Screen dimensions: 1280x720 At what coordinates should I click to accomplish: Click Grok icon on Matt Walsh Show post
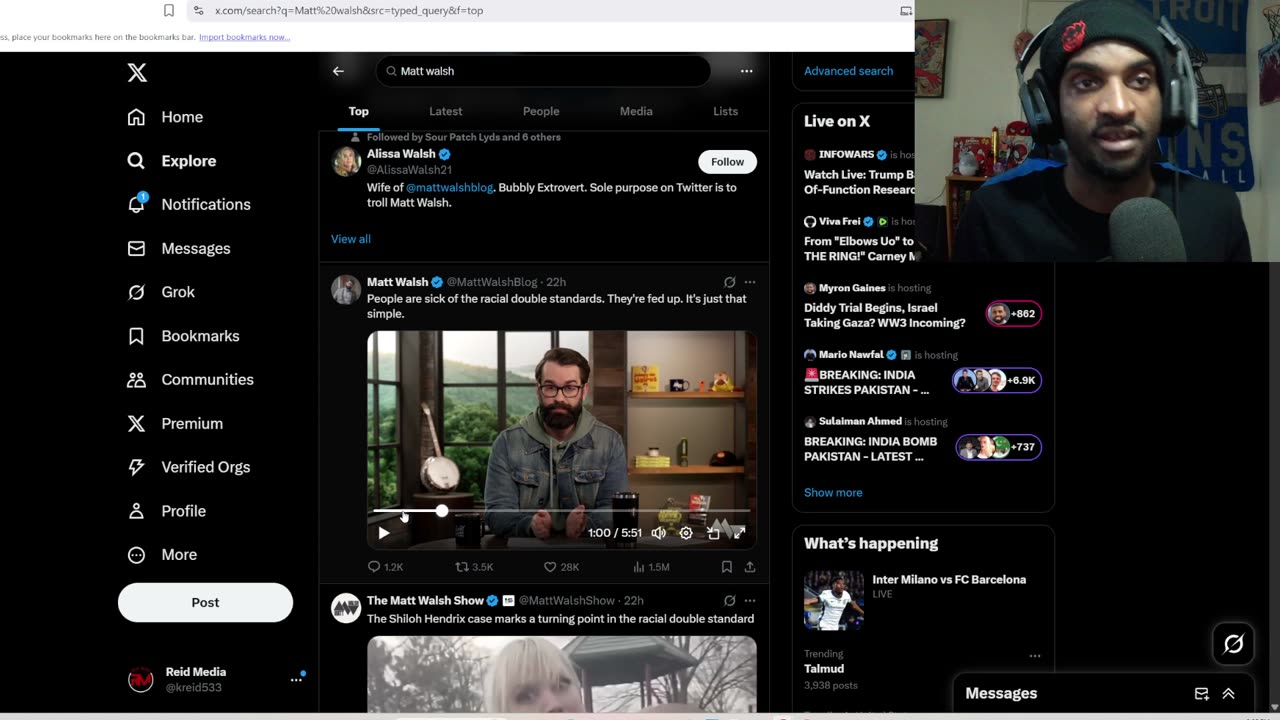coord(729,601)
